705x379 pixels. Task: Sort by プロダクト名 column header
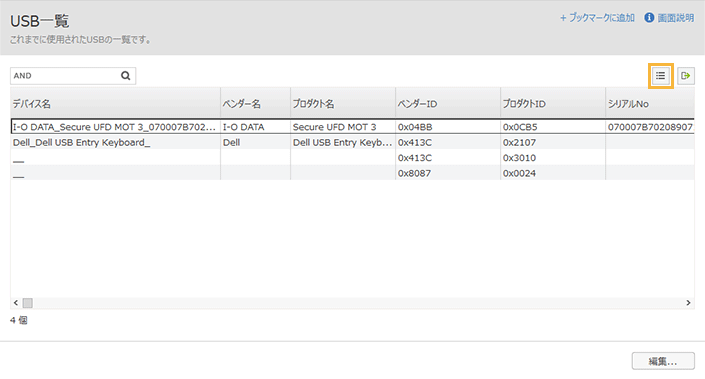click(x=343, y=103)
